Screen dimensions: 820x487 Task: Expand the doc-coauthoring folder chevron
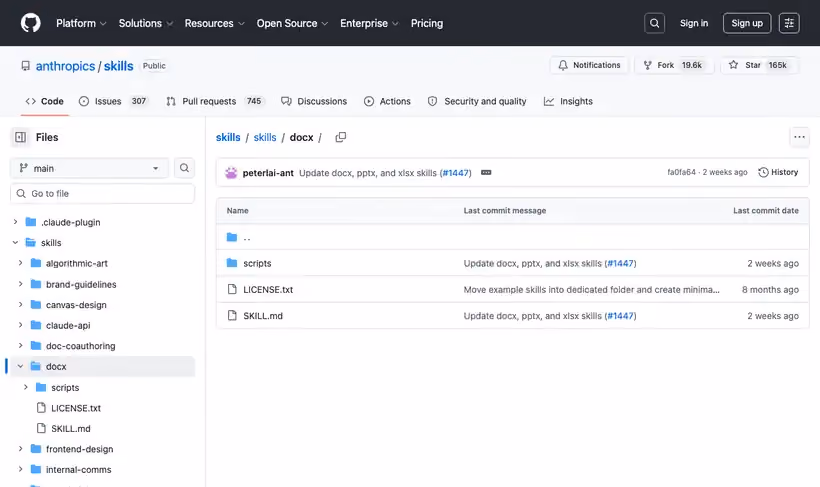pyautogui.click(x=20, y=346)
